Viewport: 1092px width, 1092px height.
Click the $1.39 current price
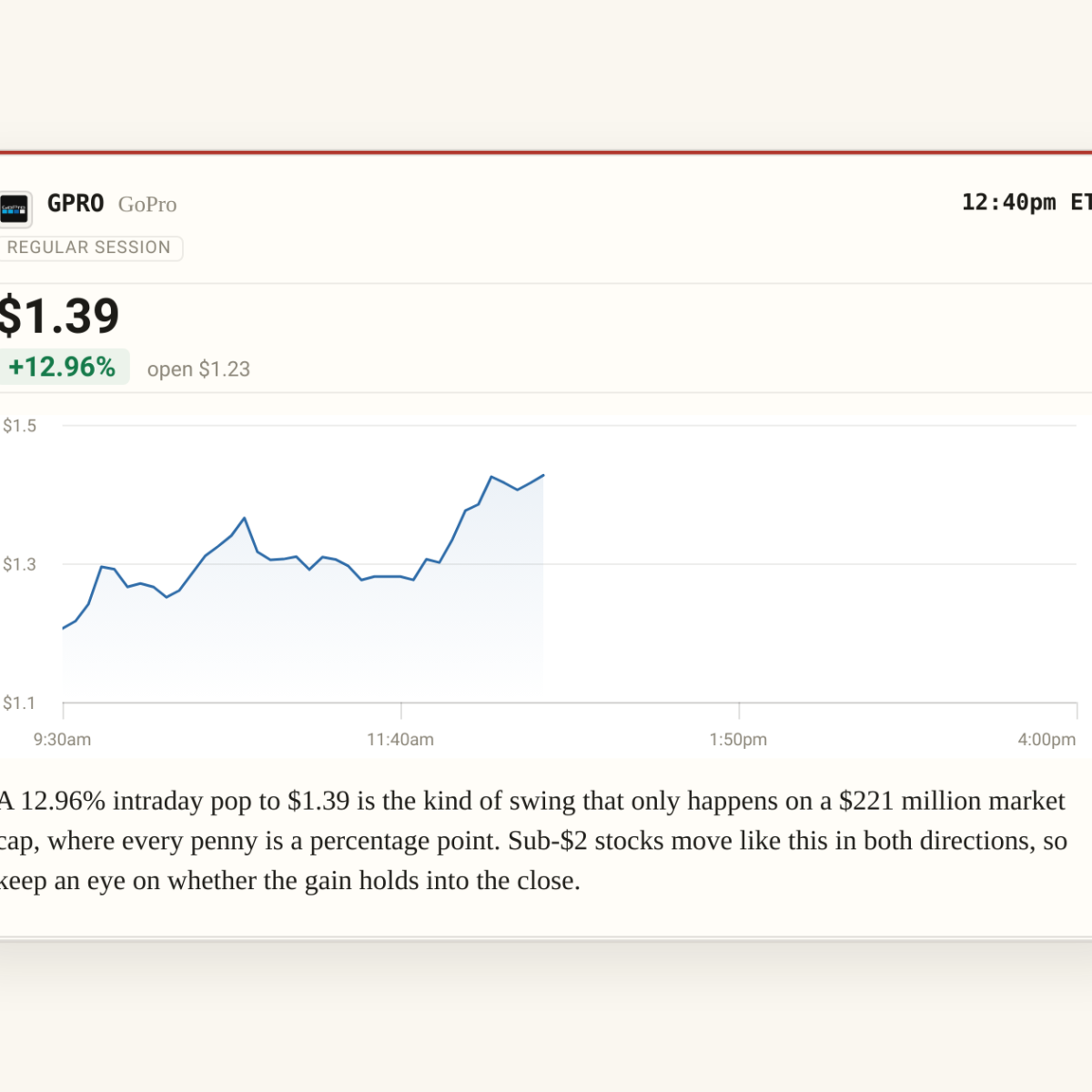[x=58, y=317]
